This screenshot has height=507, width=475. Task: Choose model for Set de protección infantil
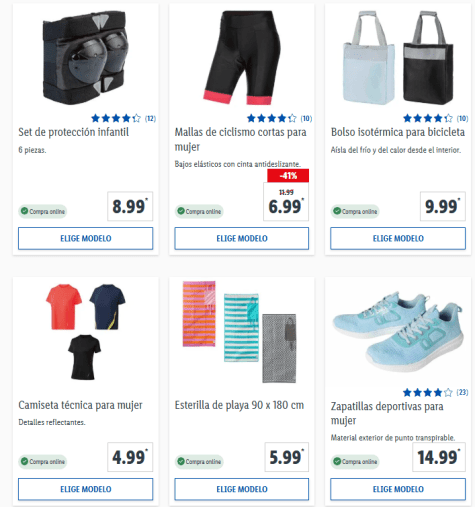pyautogui.click(x=86, y=238)
